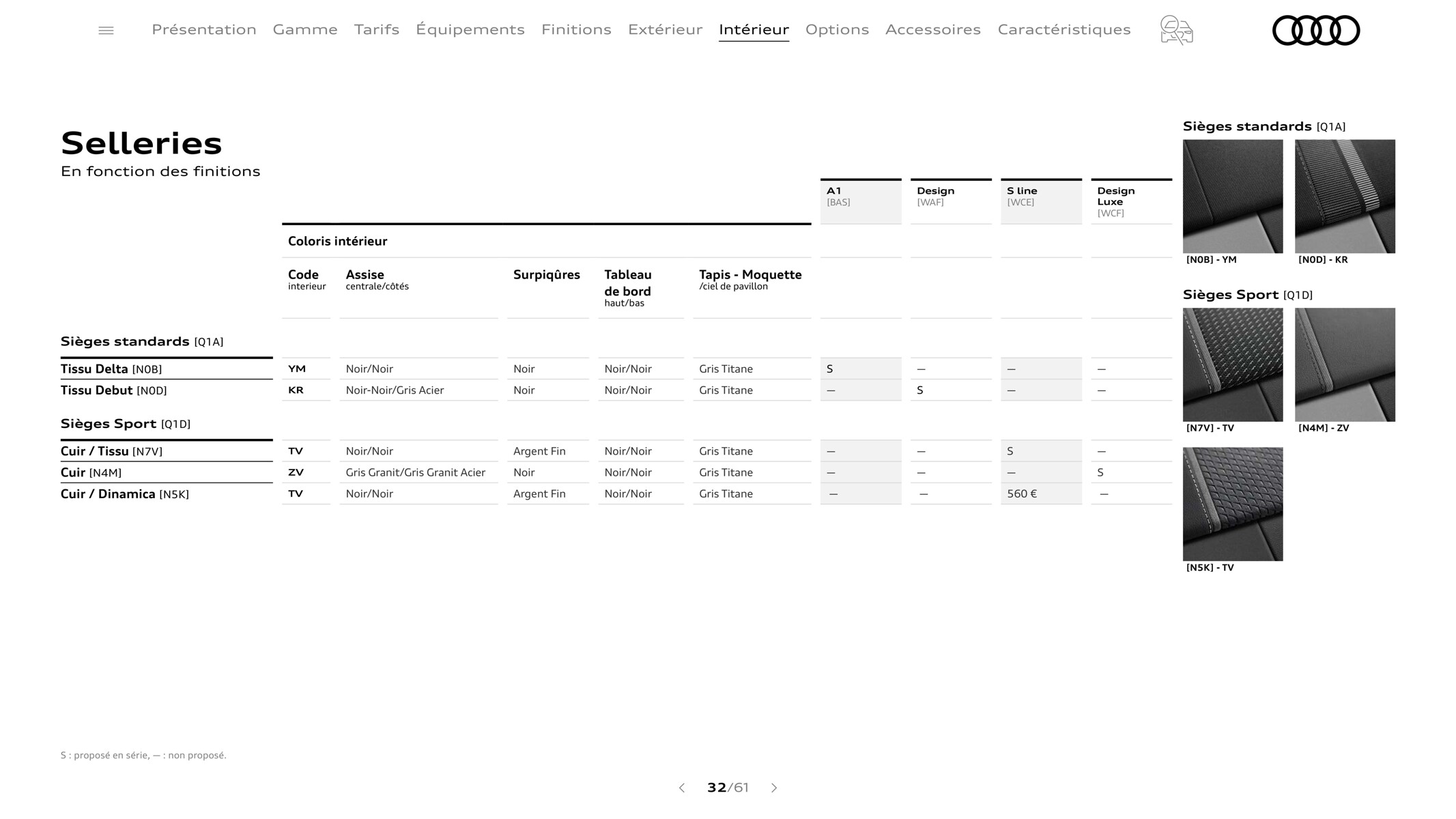
Task: Click Sièges standards [Q1A] heading above swatches
Action: [1264, 126]
